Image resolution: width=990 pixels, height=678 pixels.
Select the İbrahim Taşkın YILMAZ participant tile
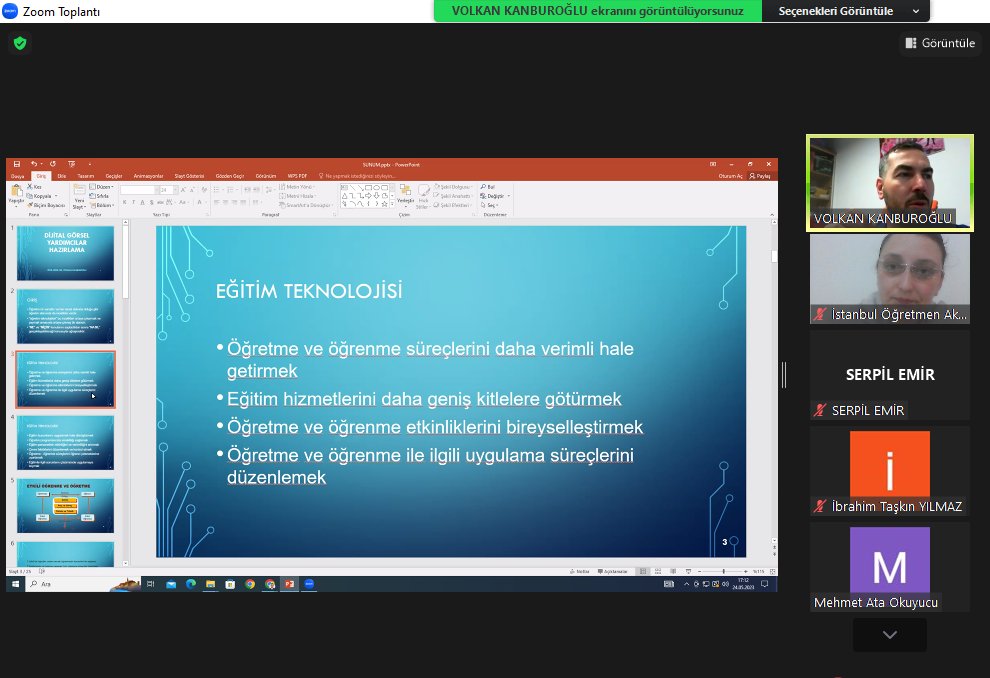point(890,470)
